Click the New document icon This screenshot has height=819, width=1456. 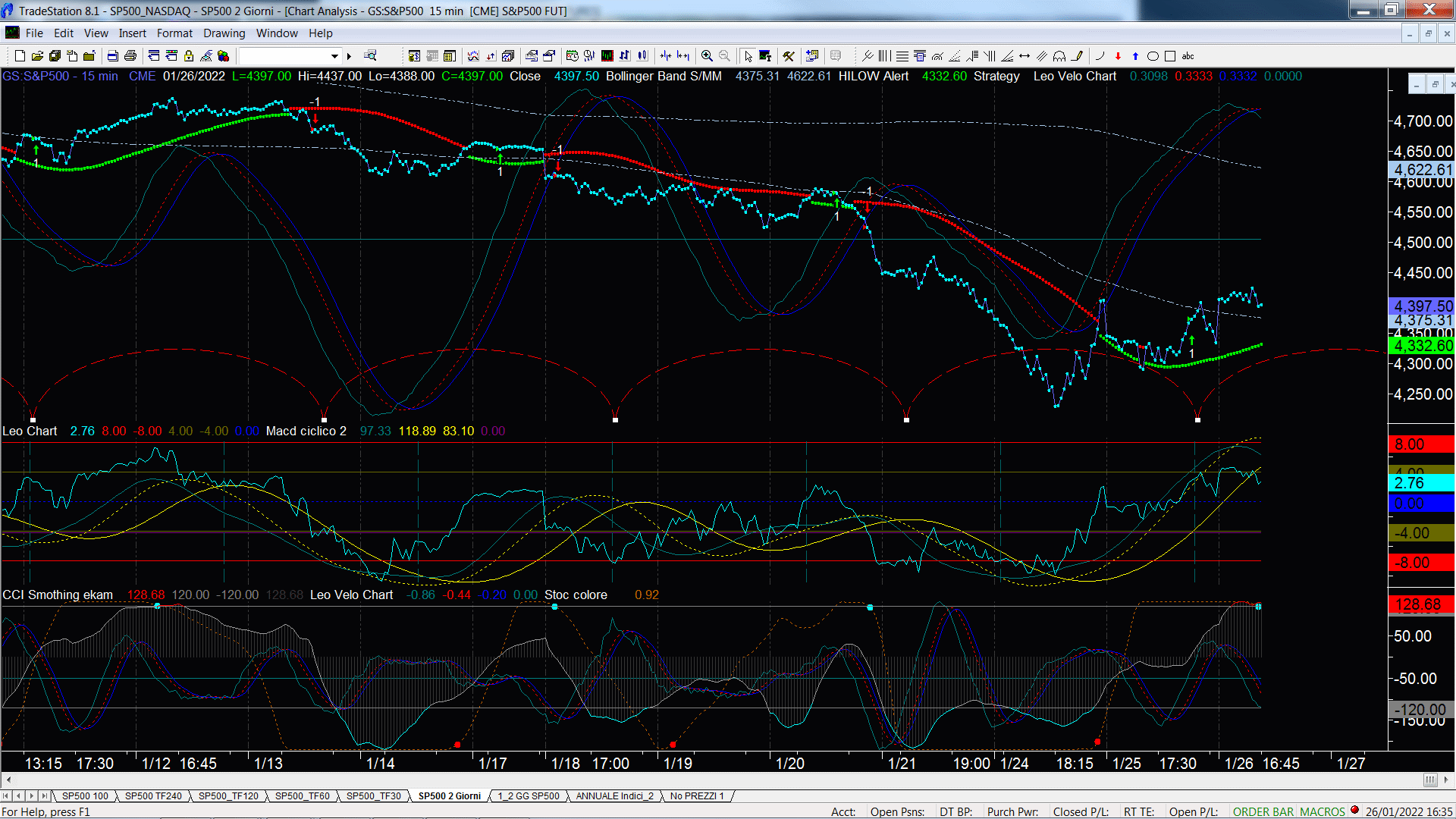coord(20,55)
